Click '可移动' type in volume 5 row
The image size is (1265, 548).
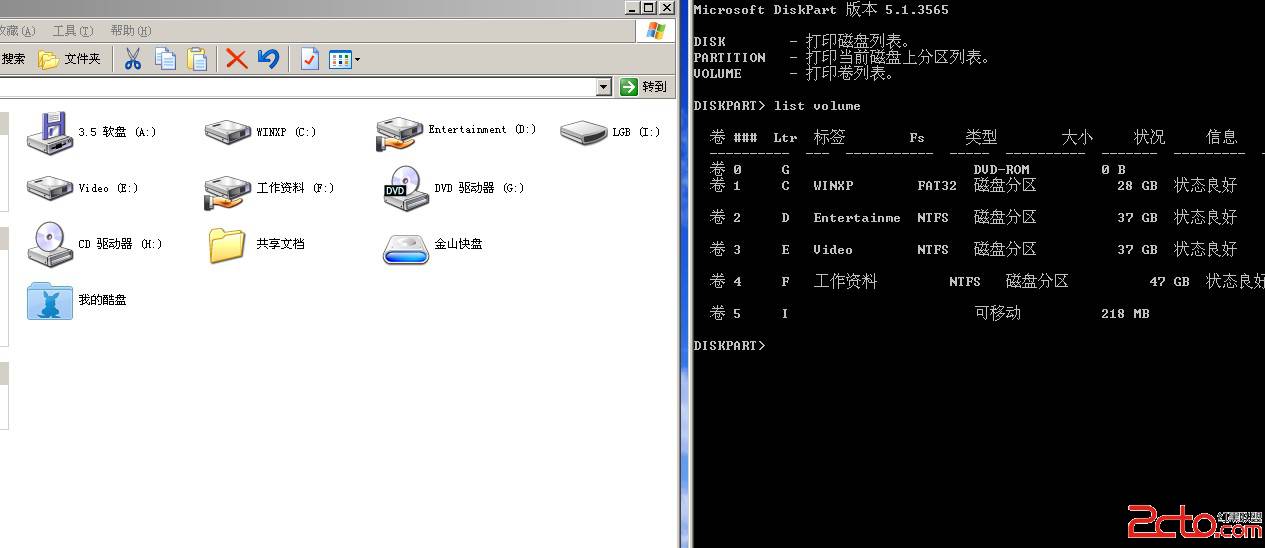coord(997,314)
